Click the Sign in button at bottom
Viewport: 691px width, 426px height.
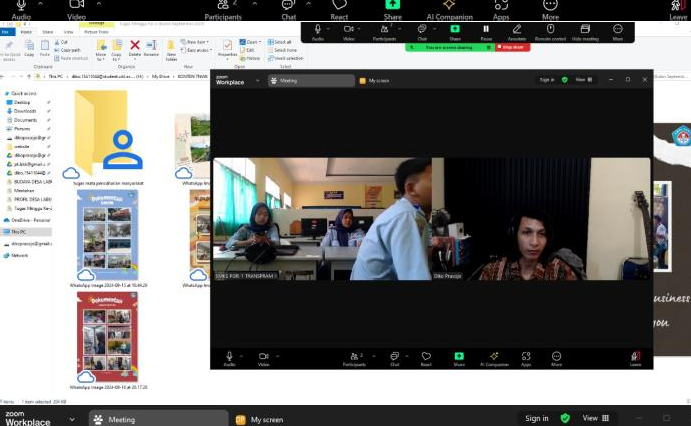coord(536,418)
